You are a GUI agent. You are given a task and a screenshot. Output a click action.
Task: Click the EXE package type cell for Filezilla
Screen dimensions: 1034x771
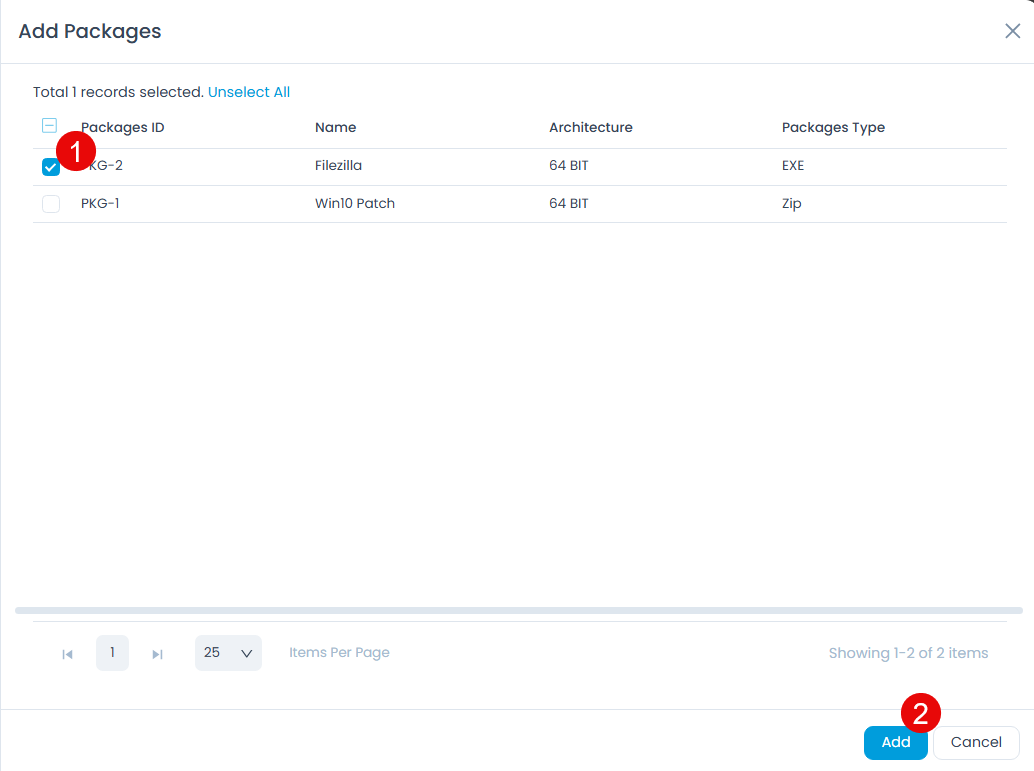[x=793, y=166]
